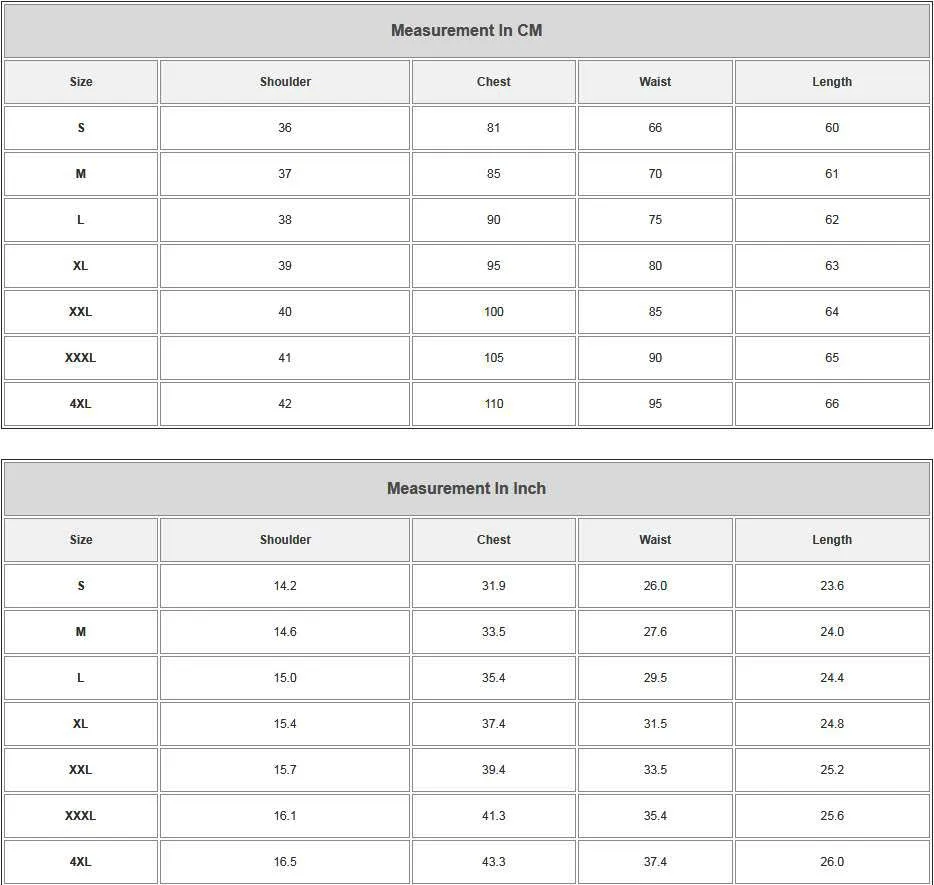Select length value 66 for 4XL
This screenshot has width=934, height=885.
click(x=832, y=404)
